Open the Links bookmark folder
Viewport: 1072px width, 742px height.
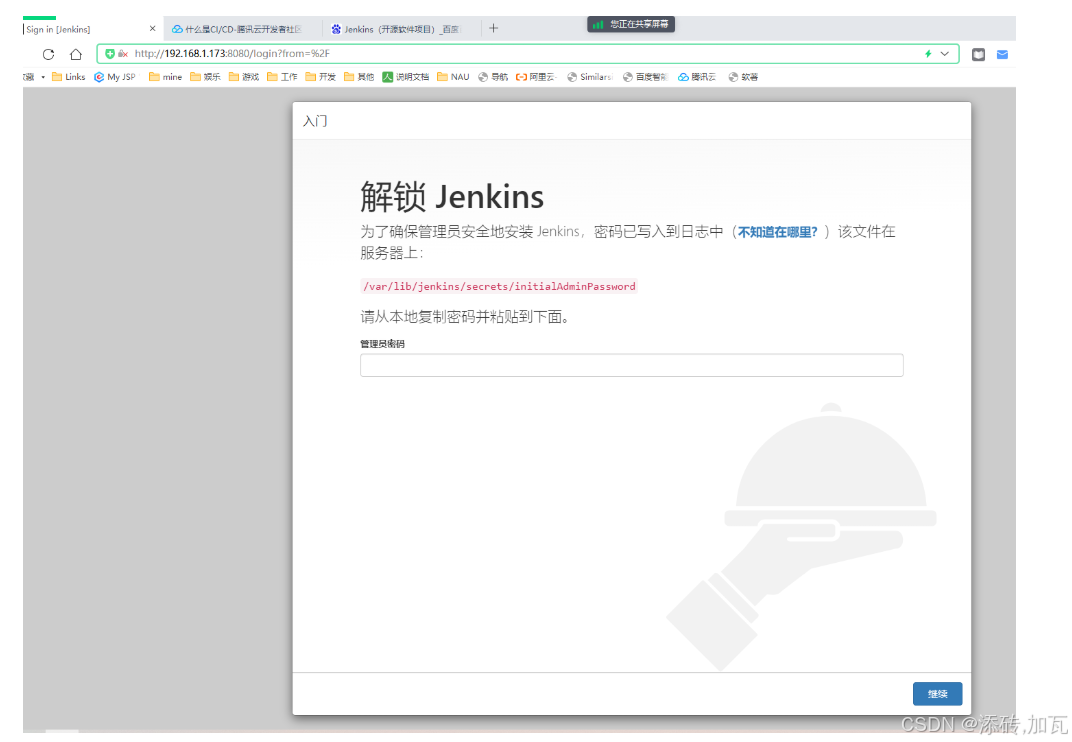click(x=68, y=77)
